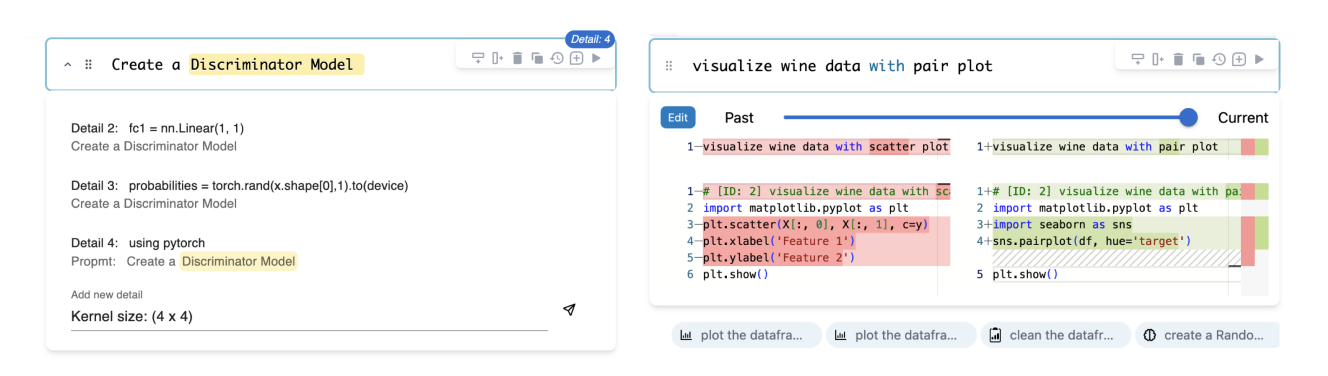
Task: Click the Edit button in diff view
Action: [x=678, y=118]
